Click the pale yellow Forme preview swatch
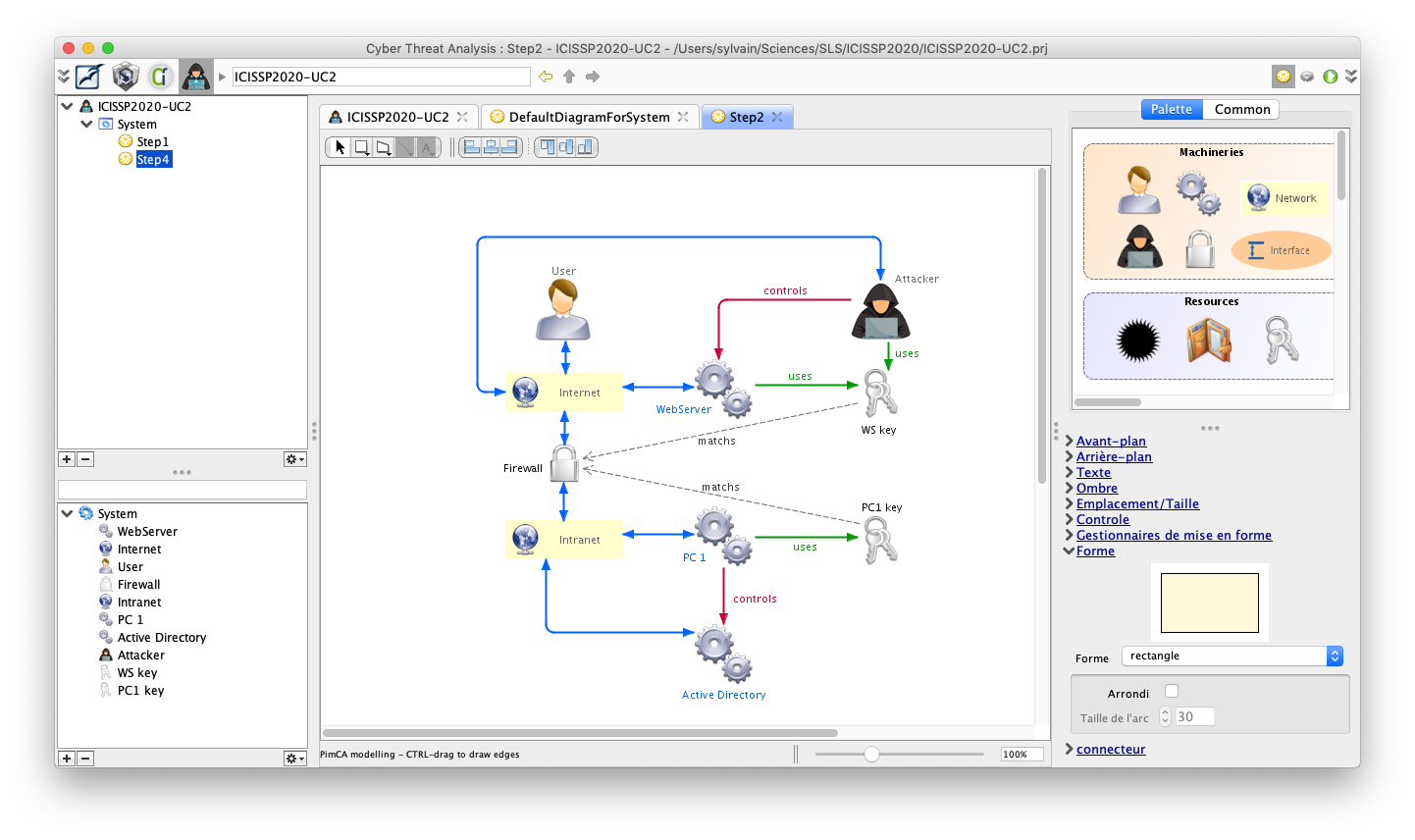Viewport: 1415px width, 840px height. [x=1209, y=603]
